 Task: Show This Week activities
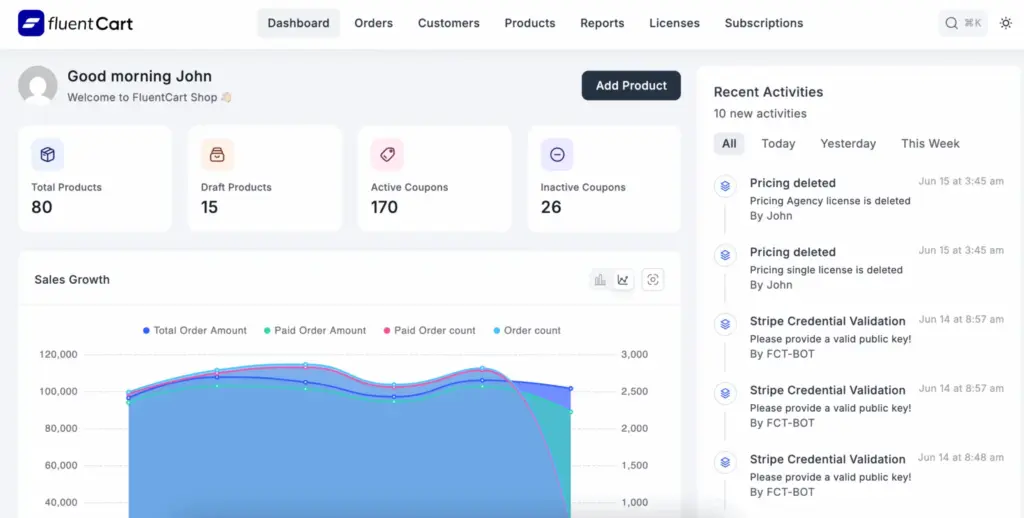(930, 143)
